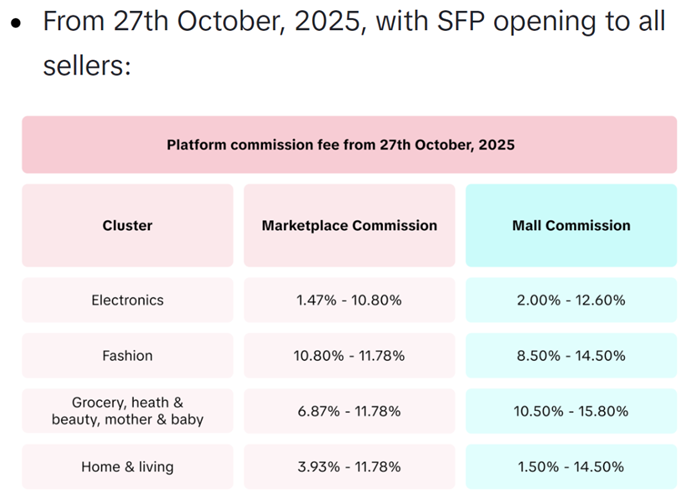This screenshot has height=501, width=695.
Task: Click the 3.93% - 11.78% marketplace cell
Action: click(x=349, y=466)
